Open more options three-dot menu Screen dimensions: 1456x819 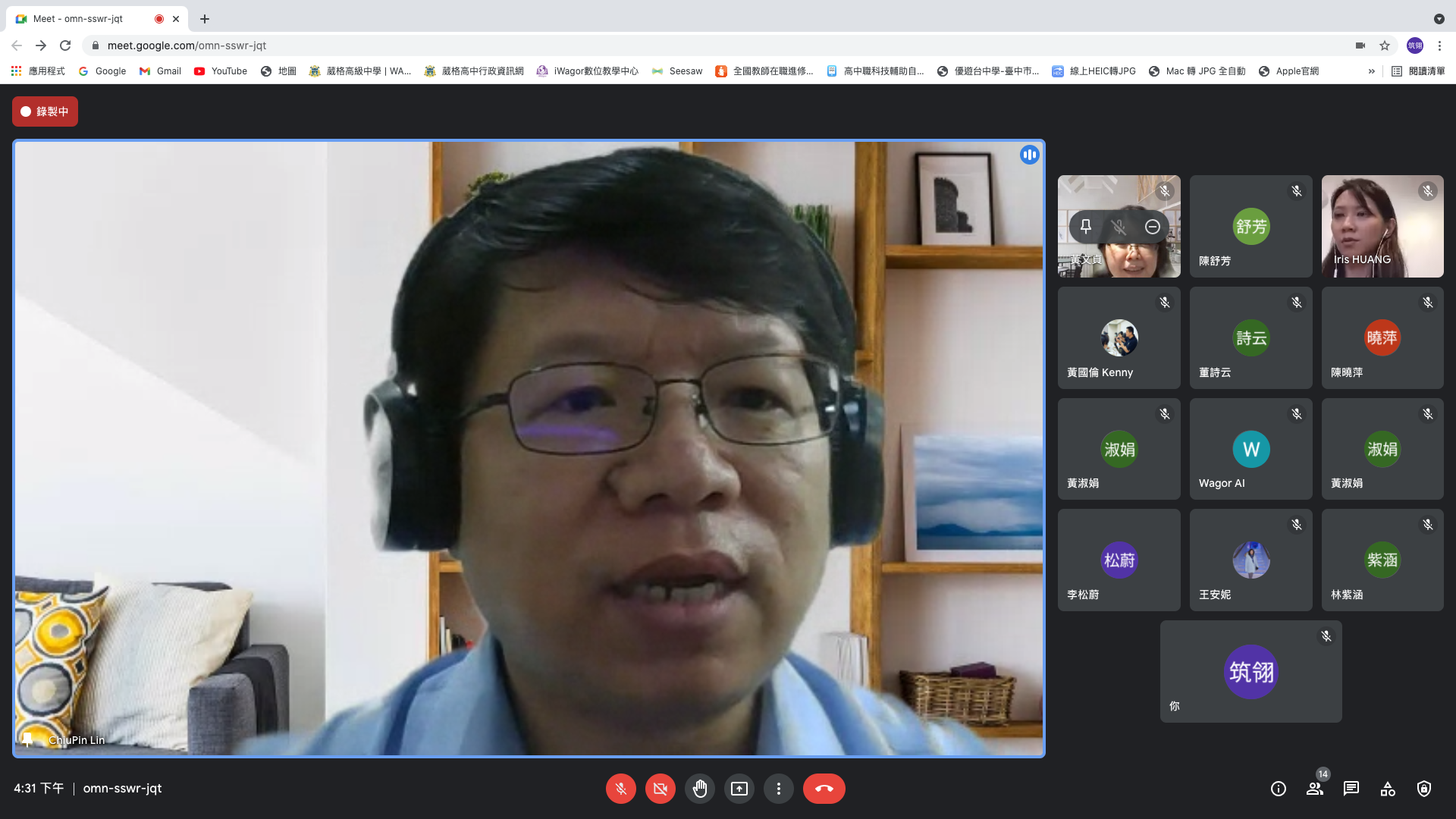[x=778, y=789]
